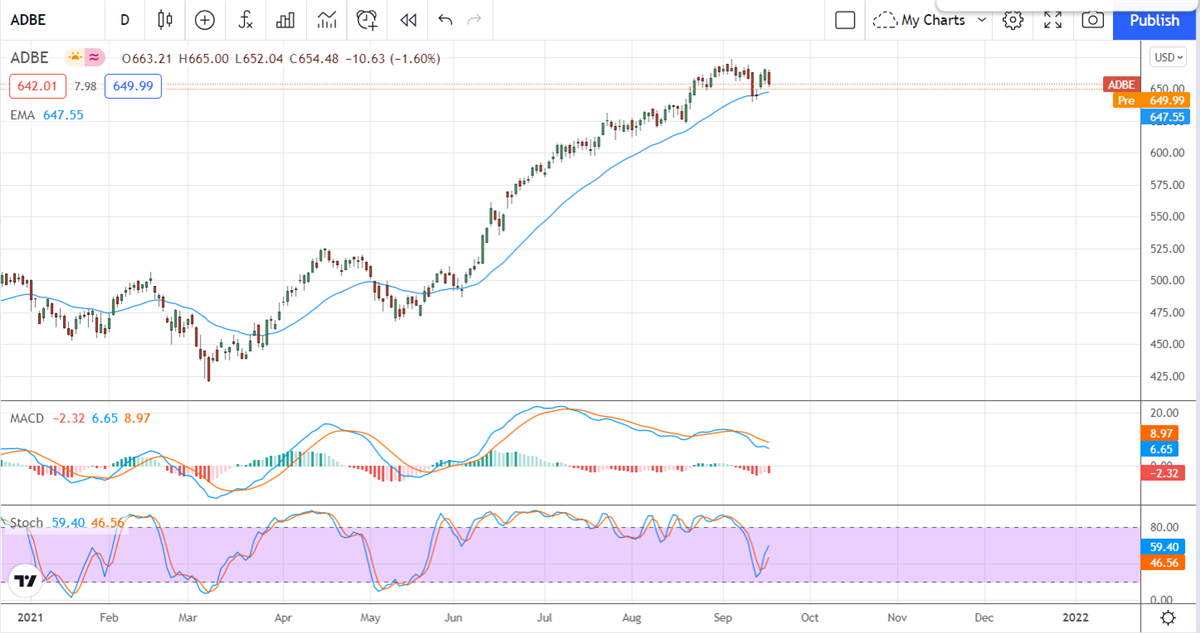Open the fx indicators menu
This screenshot has height=633, width=1200.
click(245, 20)
